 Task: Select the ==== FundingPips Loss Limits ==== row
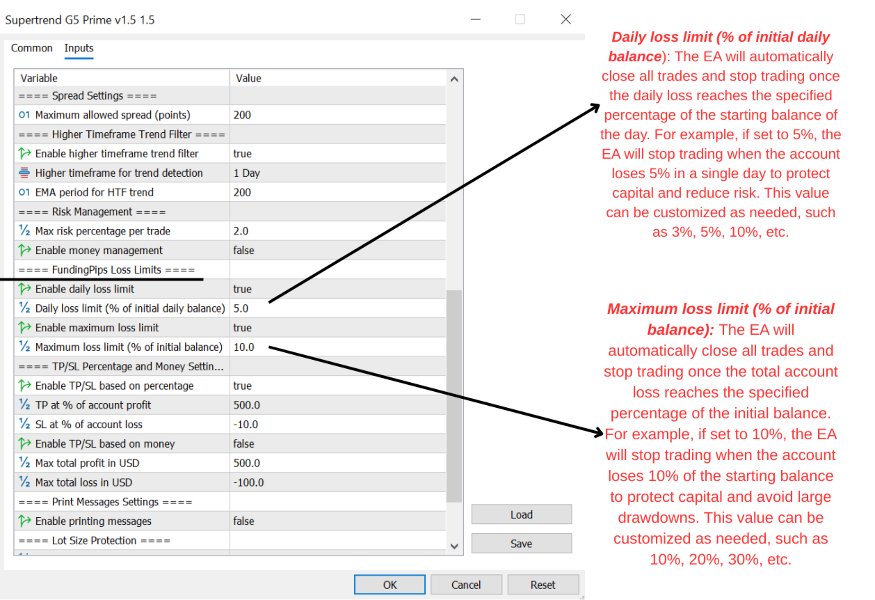[230, 270]
